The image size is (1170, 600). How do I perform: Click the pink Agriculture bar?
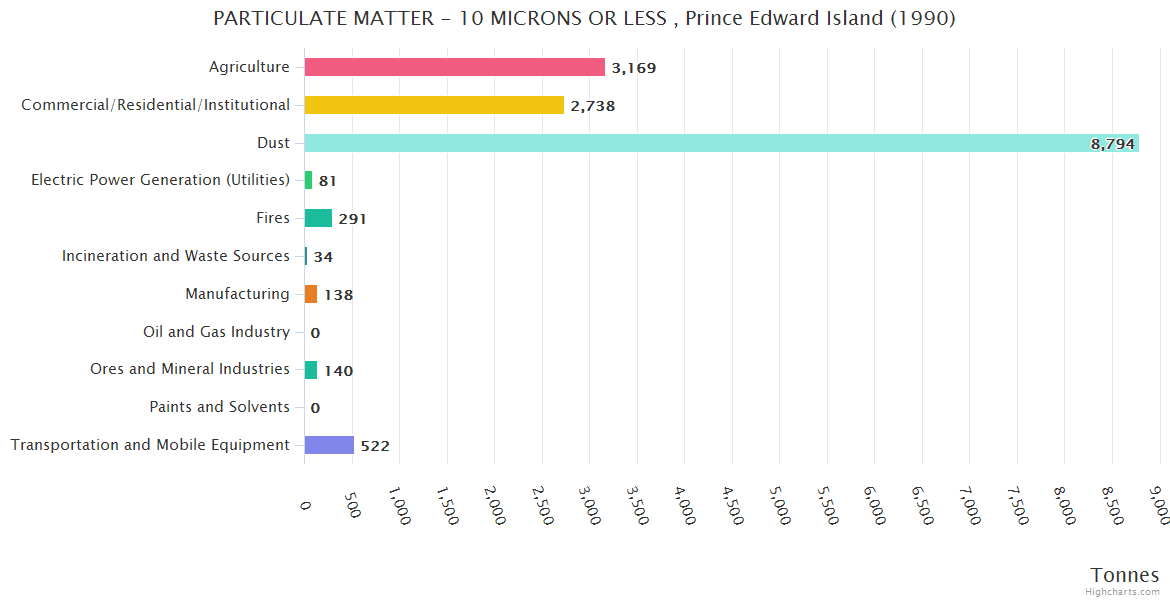tap(454, 67)
